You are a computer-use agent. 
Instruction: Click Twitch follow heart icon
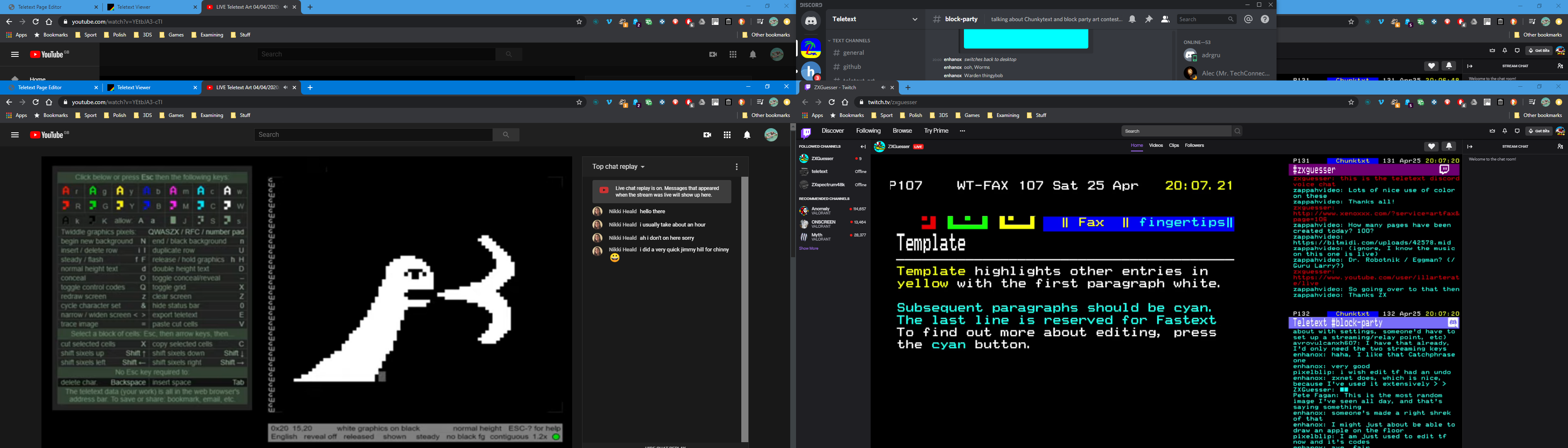[x=1431, y=147]
